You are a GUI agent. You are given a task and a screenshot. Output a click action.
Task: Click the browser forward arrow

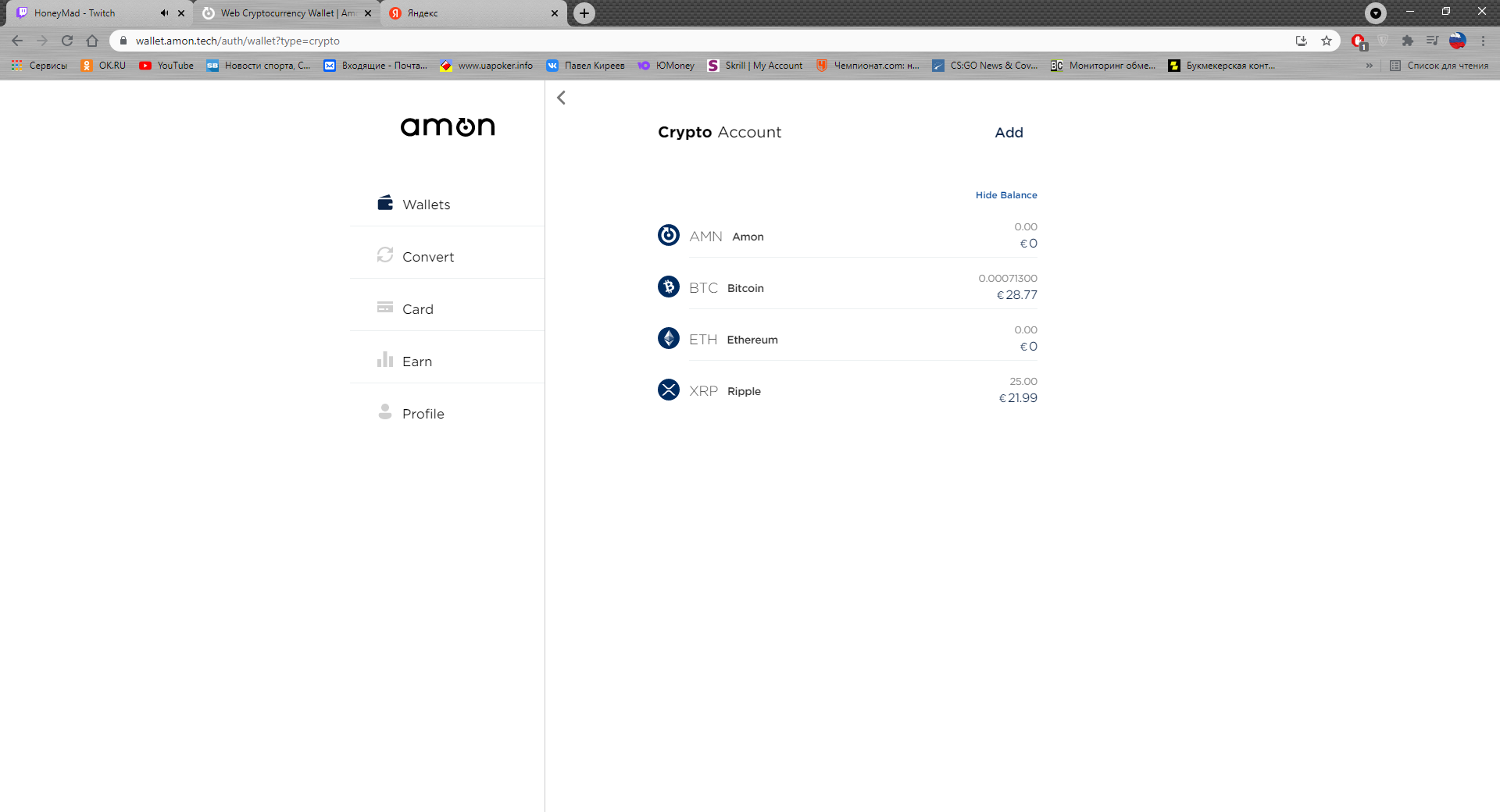(42, 41)
